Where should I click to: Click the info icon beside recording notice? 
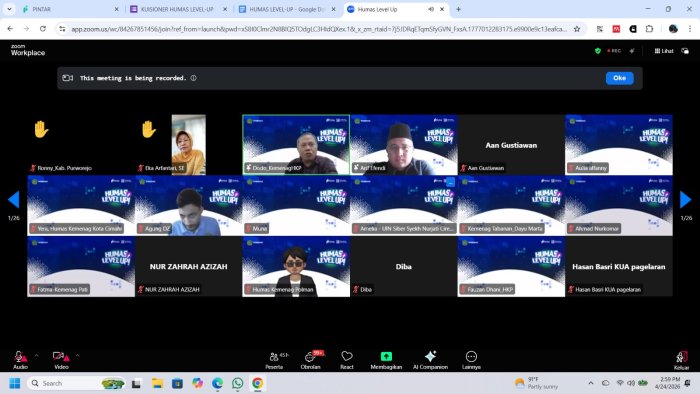(x=193, y=78)
